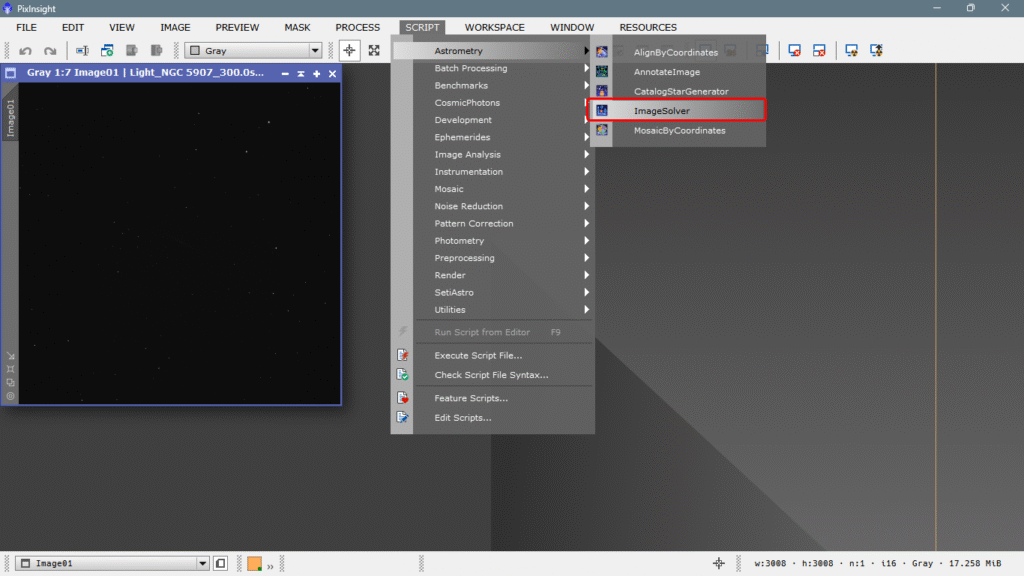Expand the Mosaic submenu

point(492,189)
